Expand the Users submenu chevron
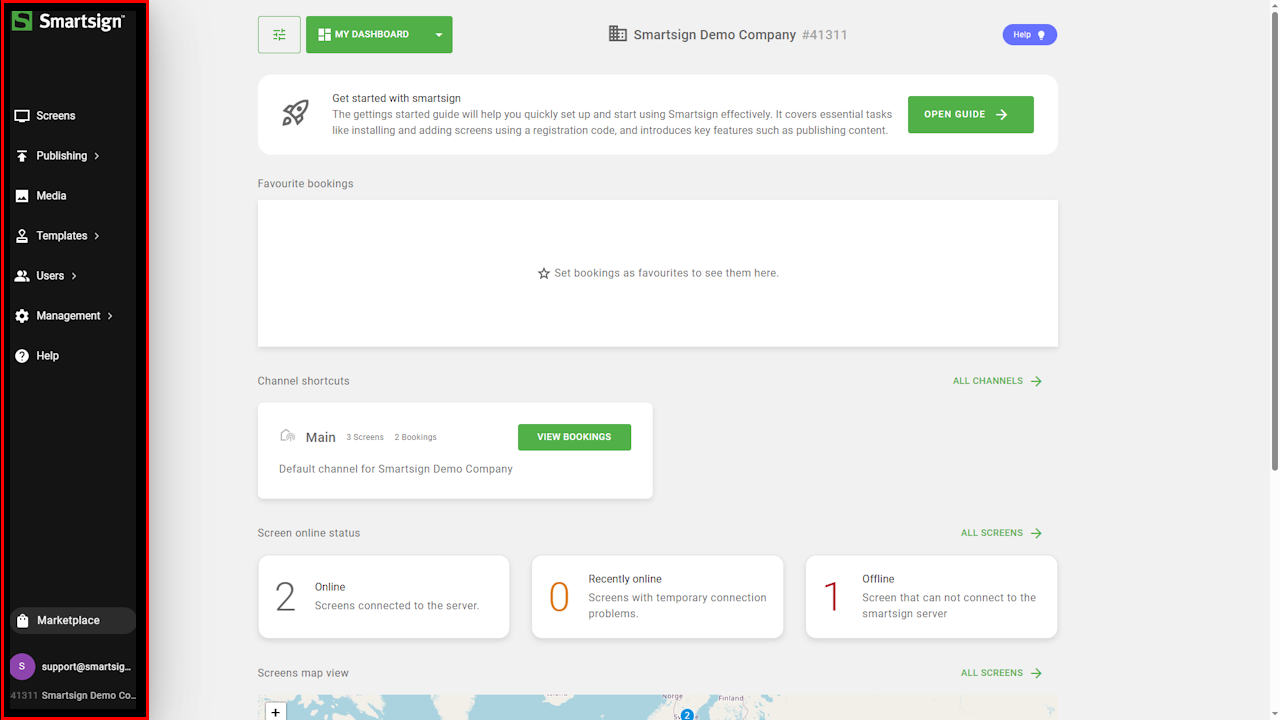1280x720 pixels. pyautogui.click(x=74, y=276)
